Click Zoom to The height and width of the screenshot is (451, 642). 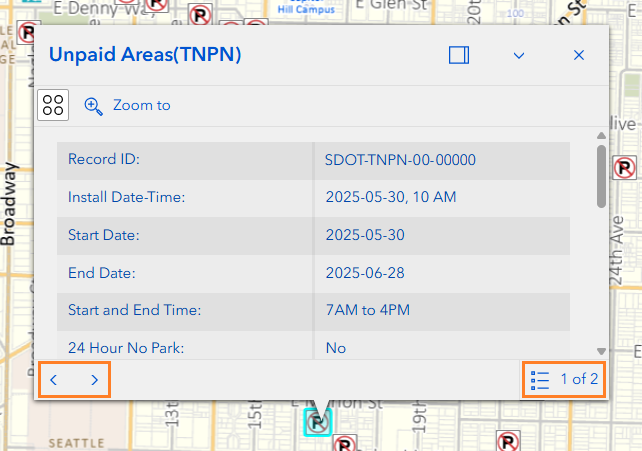(x=128, y=105)
